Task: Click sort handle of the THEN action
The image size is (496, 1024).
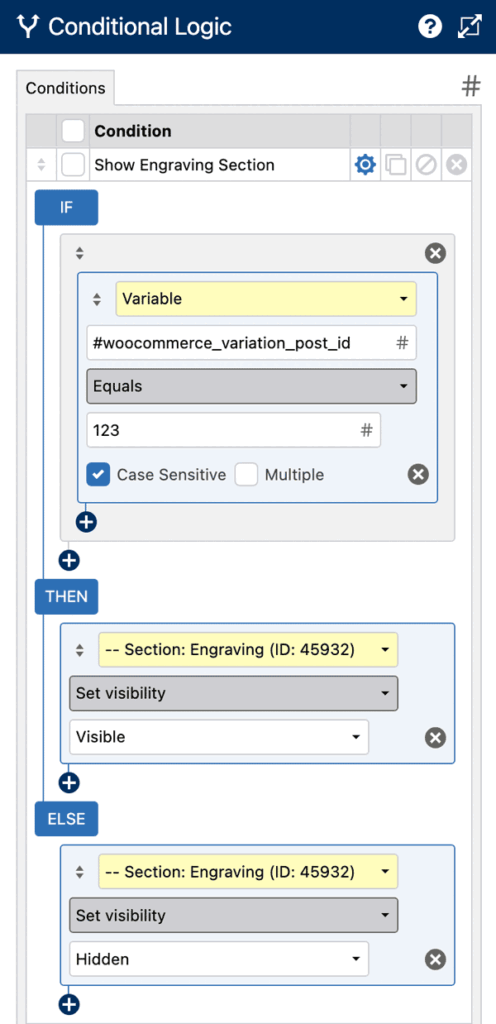Action: click(x=80, y=650)
